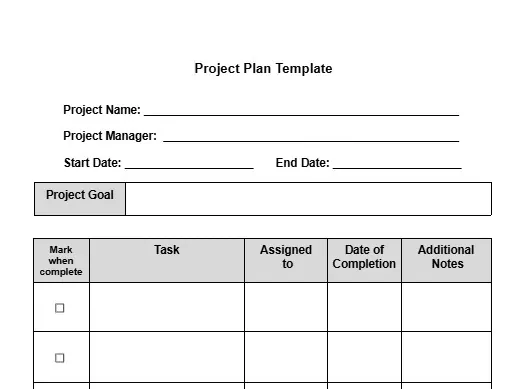Click the End Date blank line

pos(397,164)
